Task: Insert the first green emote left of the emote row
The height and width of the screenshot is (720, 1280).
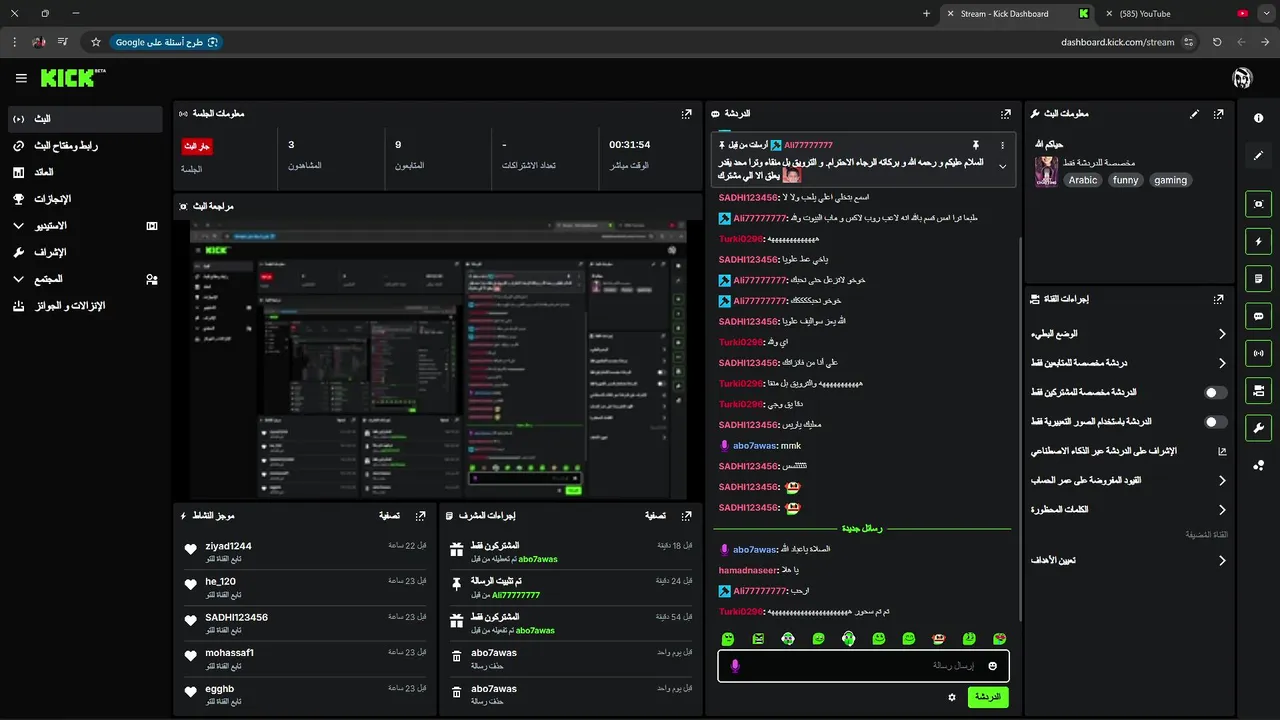Action: (728, 638)
